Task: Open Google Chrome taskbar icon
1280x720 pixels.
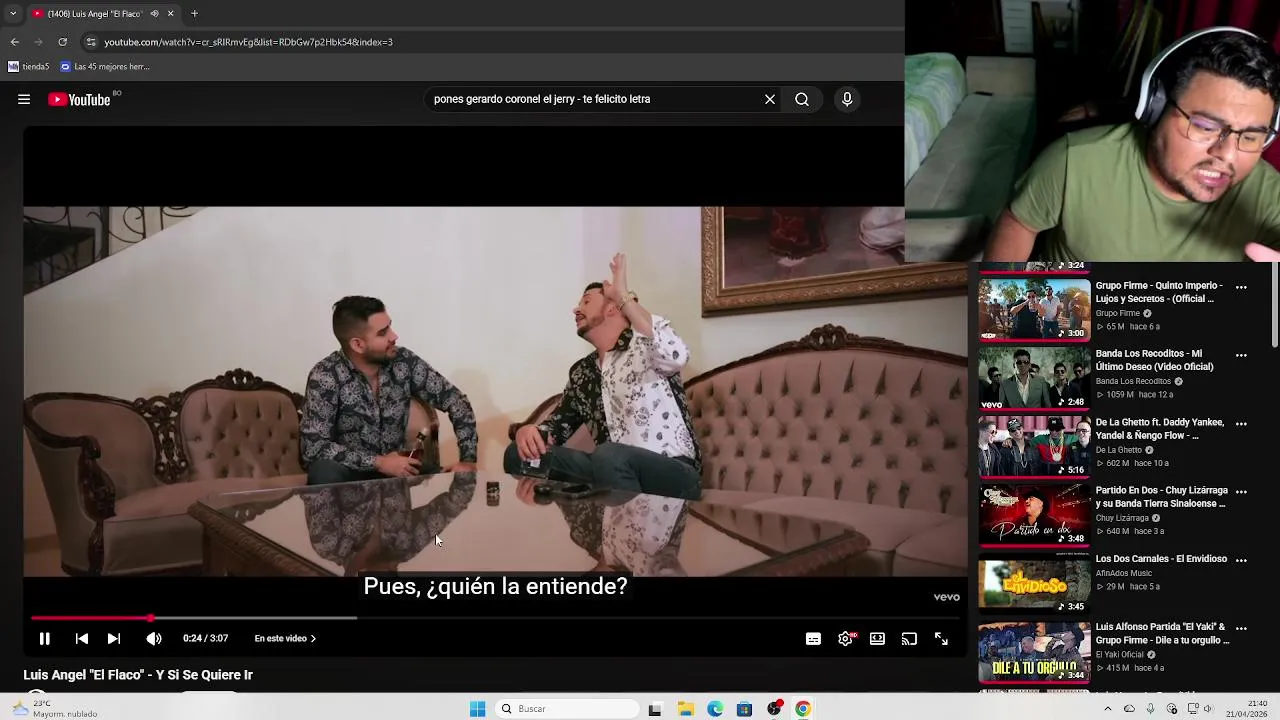Action: coord(803,709)
